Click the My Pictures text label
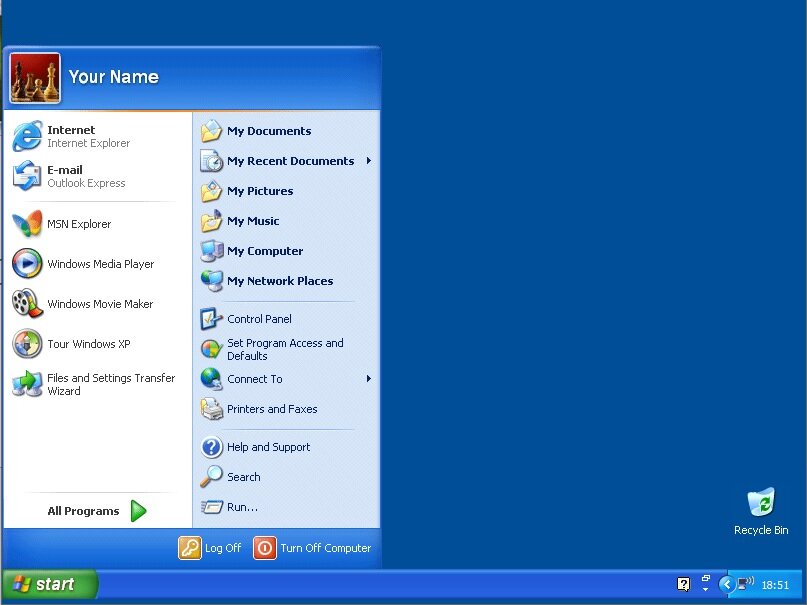Screen dimensions: 807x605 260,191
